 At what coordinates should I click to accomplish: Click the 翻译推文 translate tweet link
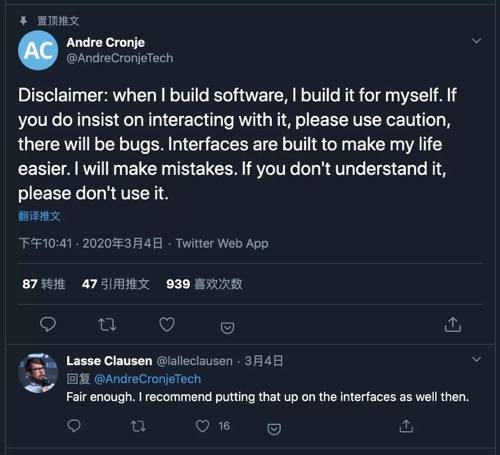(x=39, y=216)
